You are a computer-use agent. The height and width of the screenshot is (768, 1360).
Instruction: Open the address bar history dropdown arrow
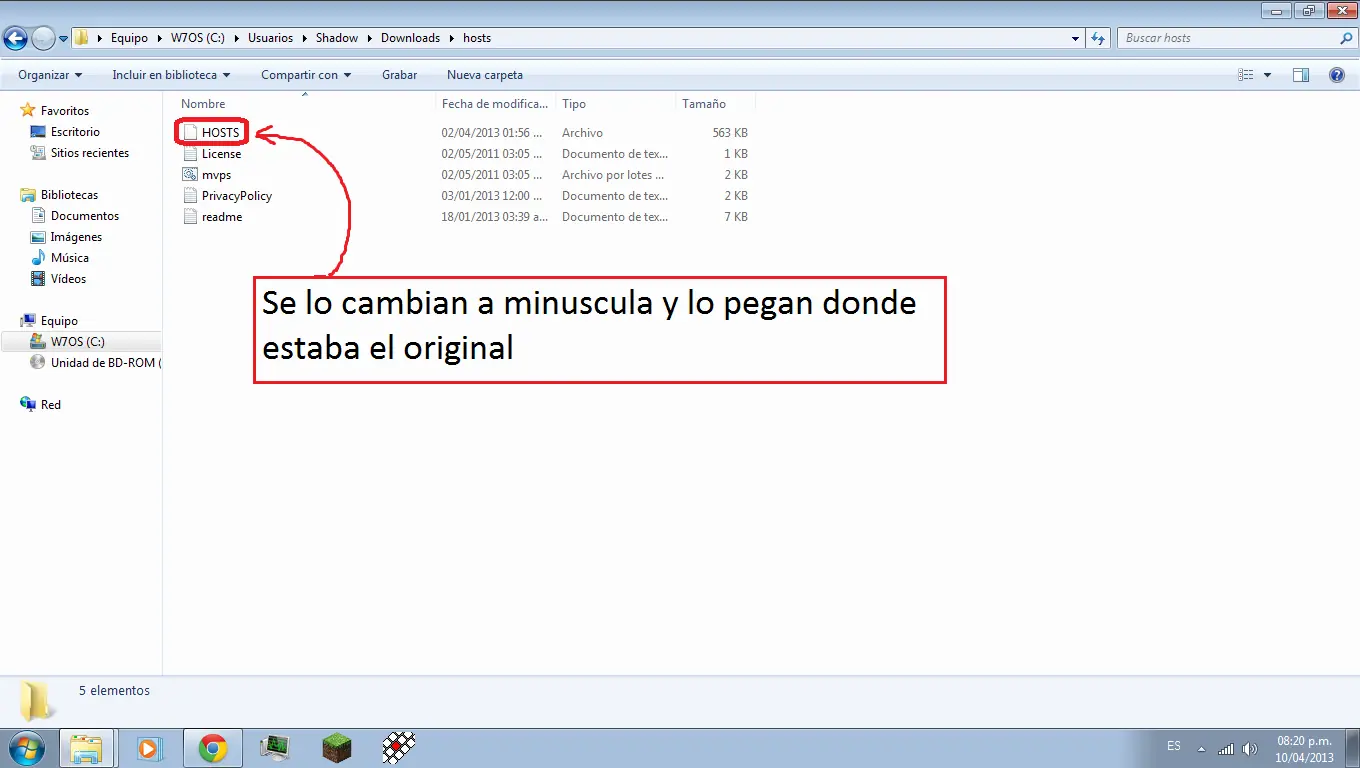coord(1075,38)
